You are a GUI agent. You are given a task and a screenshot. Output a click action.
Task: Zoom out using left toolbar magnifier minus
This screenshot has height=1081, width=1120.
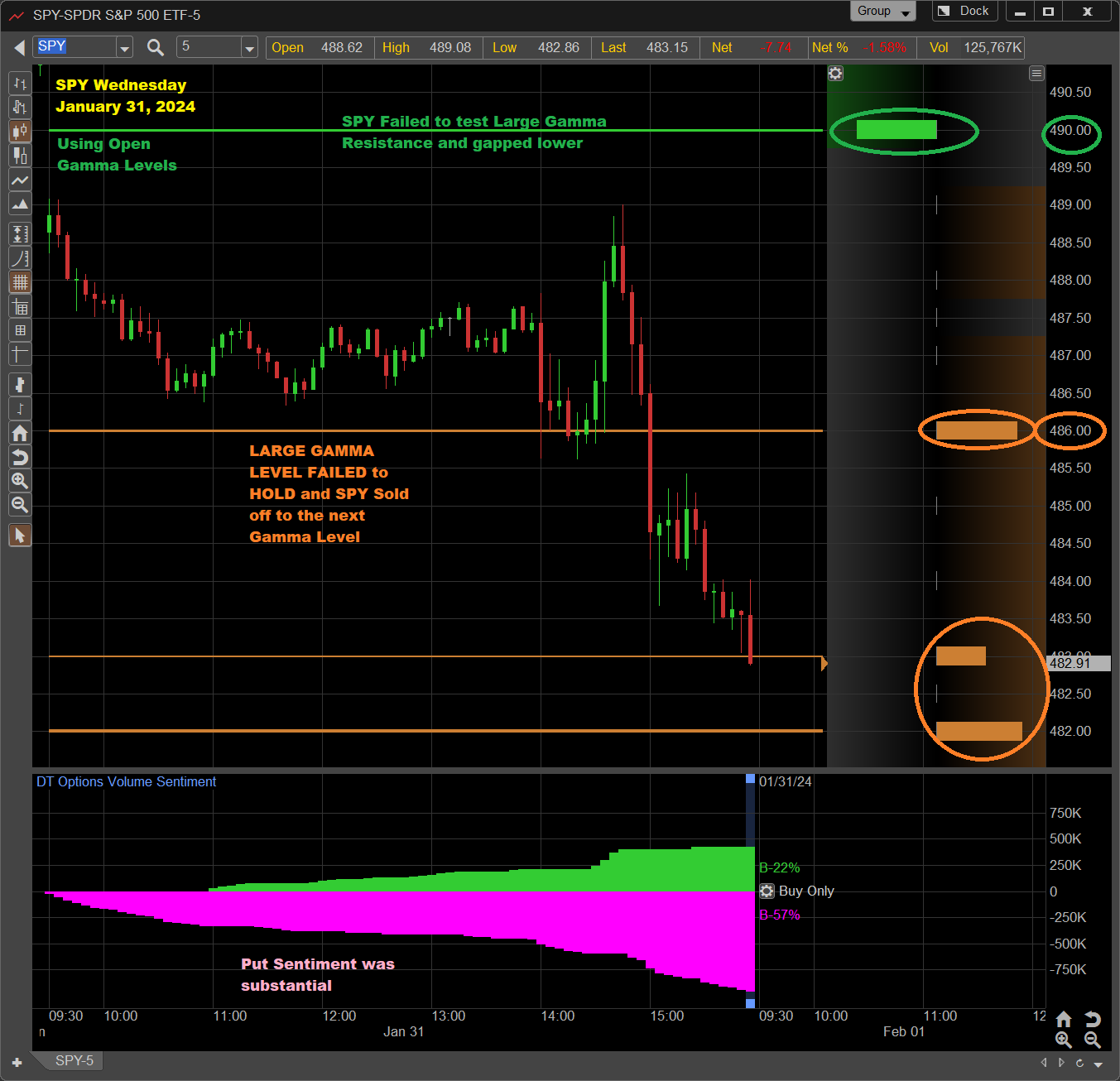click(20, 505)
